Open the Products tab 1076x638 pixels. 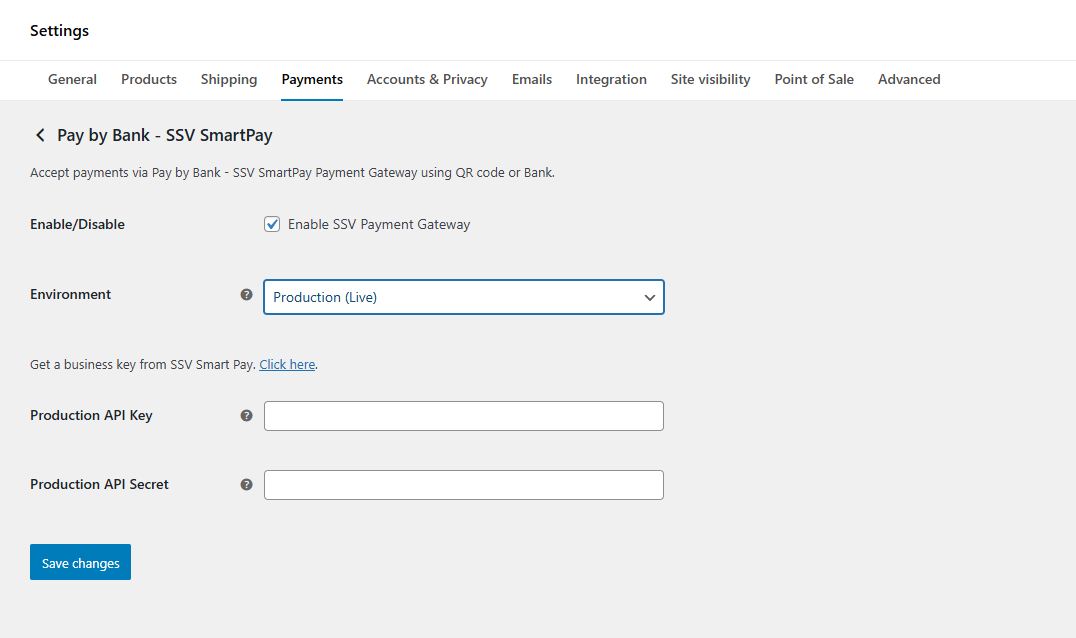(148, 79)
